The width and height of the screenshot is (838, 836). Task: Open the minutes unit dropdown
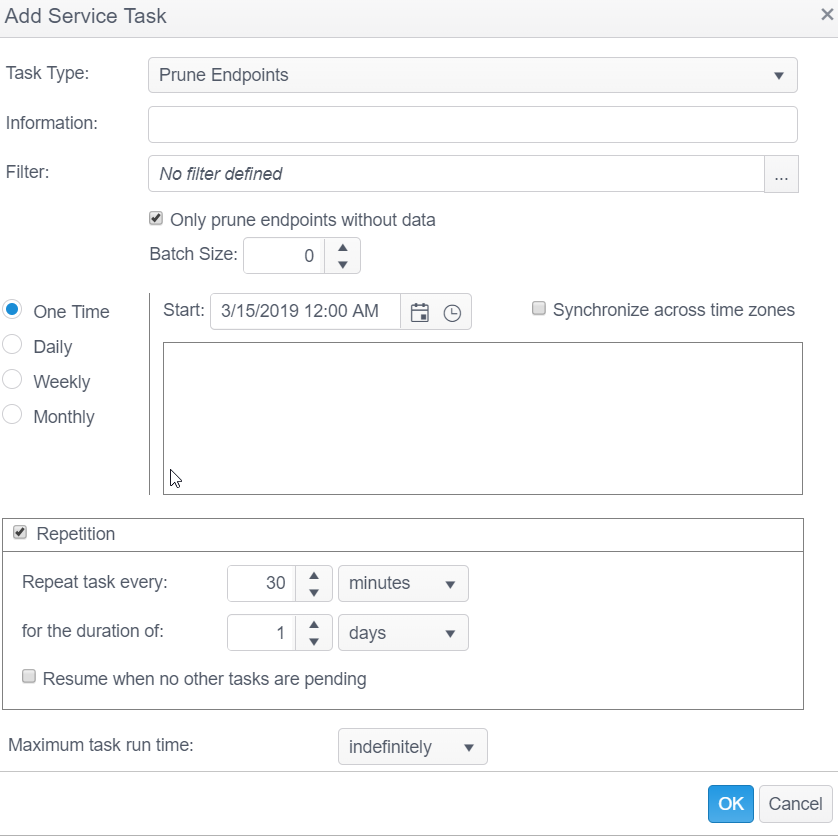pyautogui.click(x=403, y=583)
